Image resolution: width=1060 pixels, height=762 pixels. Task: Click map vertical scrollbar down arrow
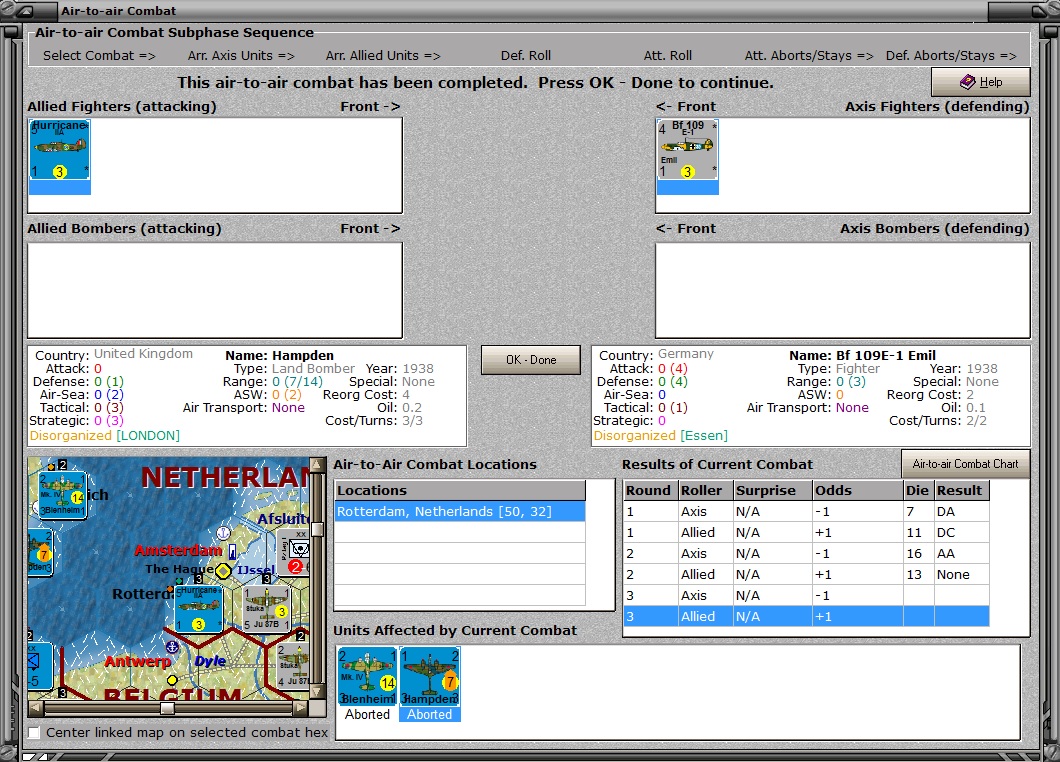(x=316, y=692)
